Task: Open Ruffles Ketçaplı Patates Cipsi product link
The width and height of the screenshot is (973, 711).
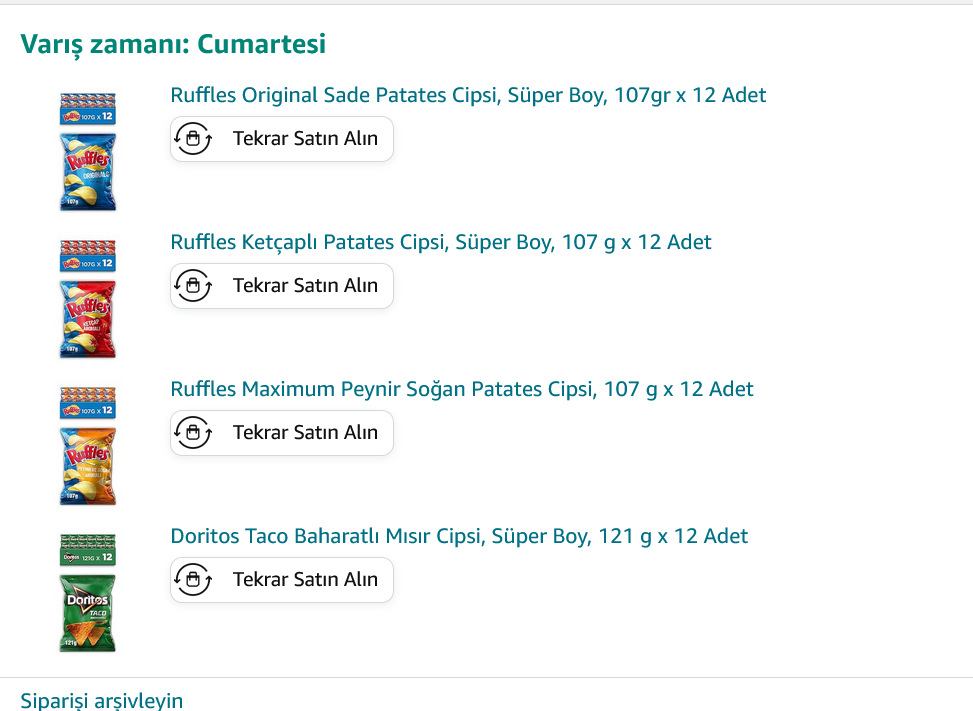Action: click(441, 243)
